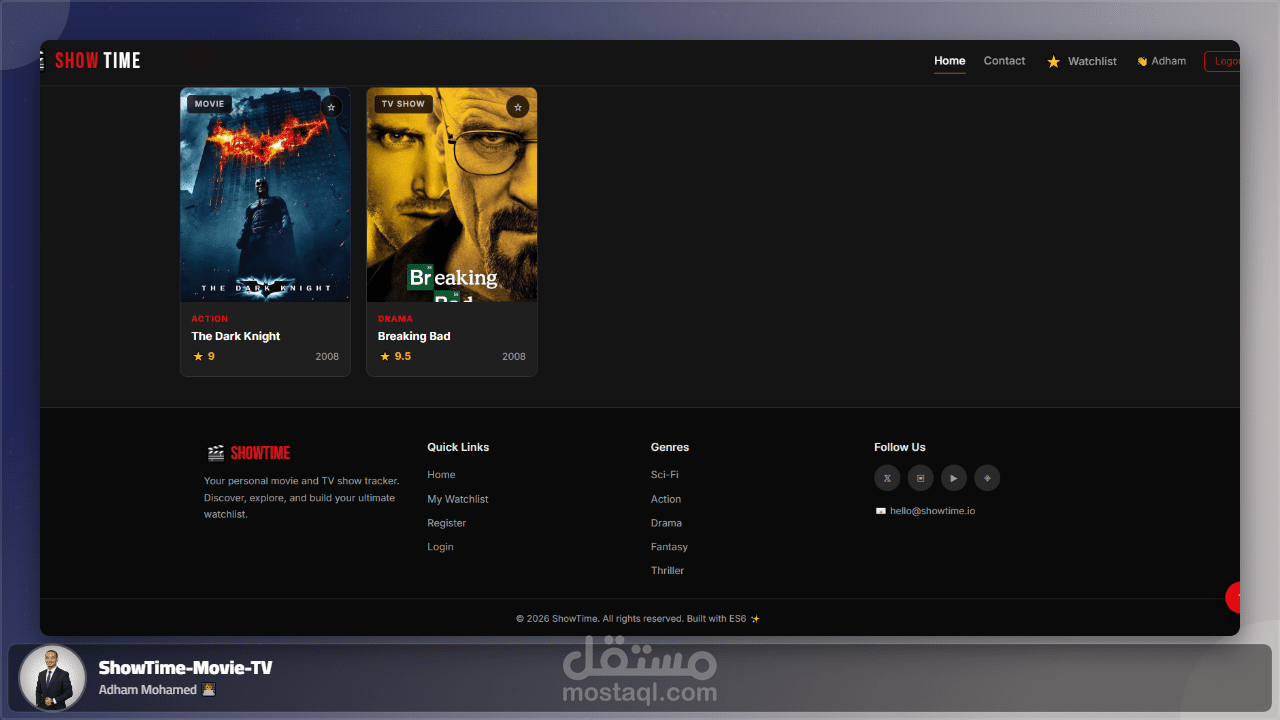Select the Thriller genre link
Viewport: 1280px width, 720px height.
coord(667,571)
